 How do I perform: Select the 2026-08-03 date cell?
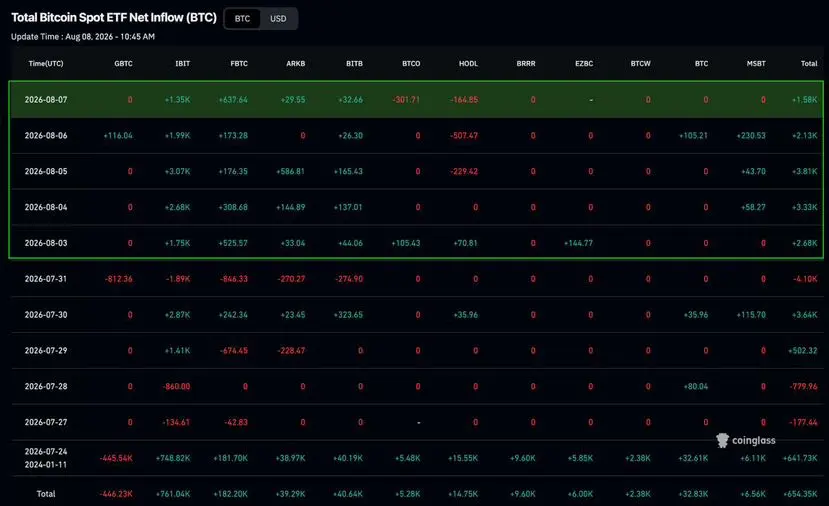(46, 243)
